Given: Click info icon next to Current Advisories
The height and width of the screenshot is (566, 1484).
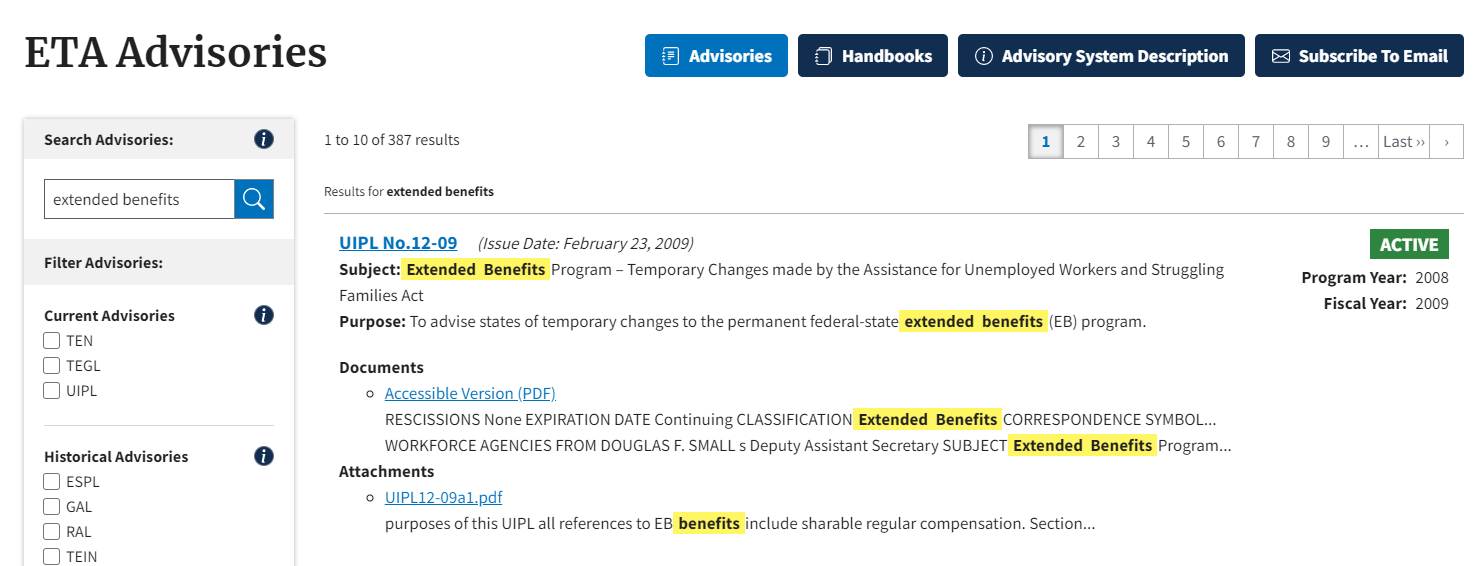Looking at the screenshot, I should [x=264, y=315].
